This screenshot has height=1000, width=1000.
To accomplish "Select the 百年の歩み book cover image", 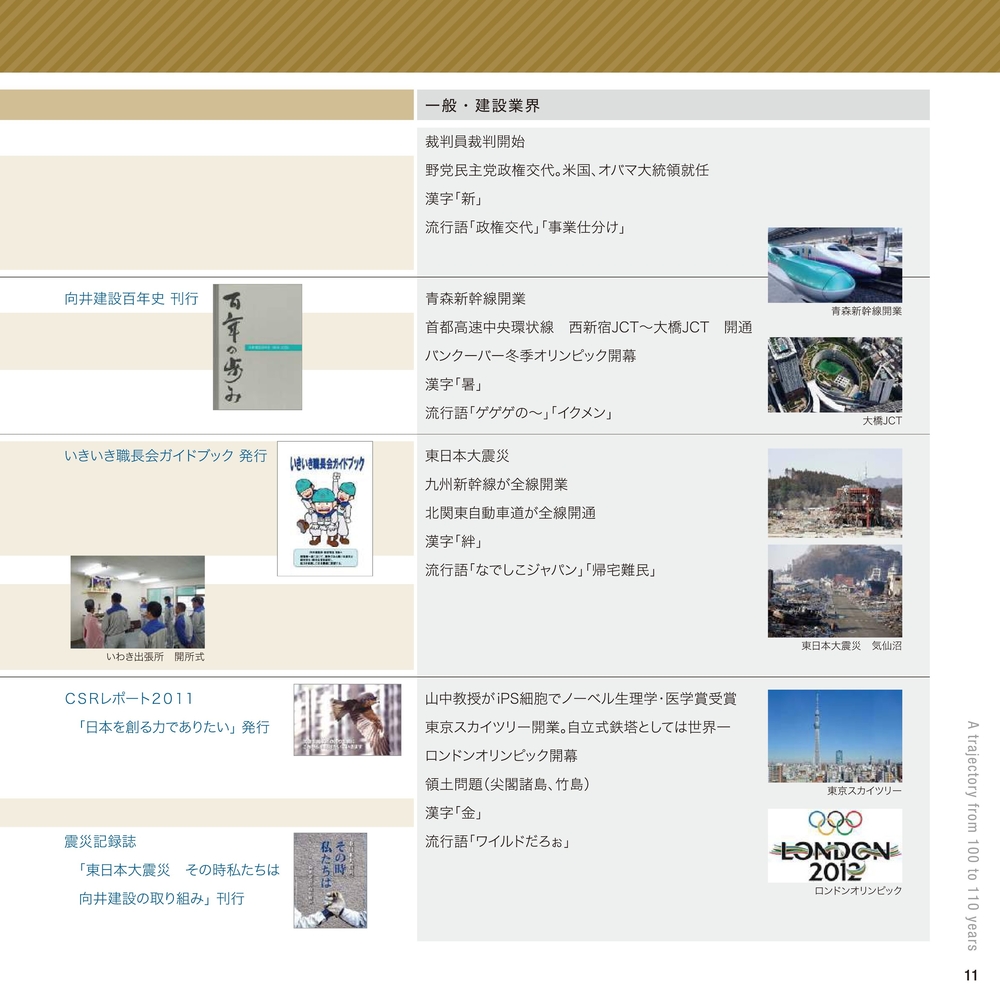I will point(257,347).
